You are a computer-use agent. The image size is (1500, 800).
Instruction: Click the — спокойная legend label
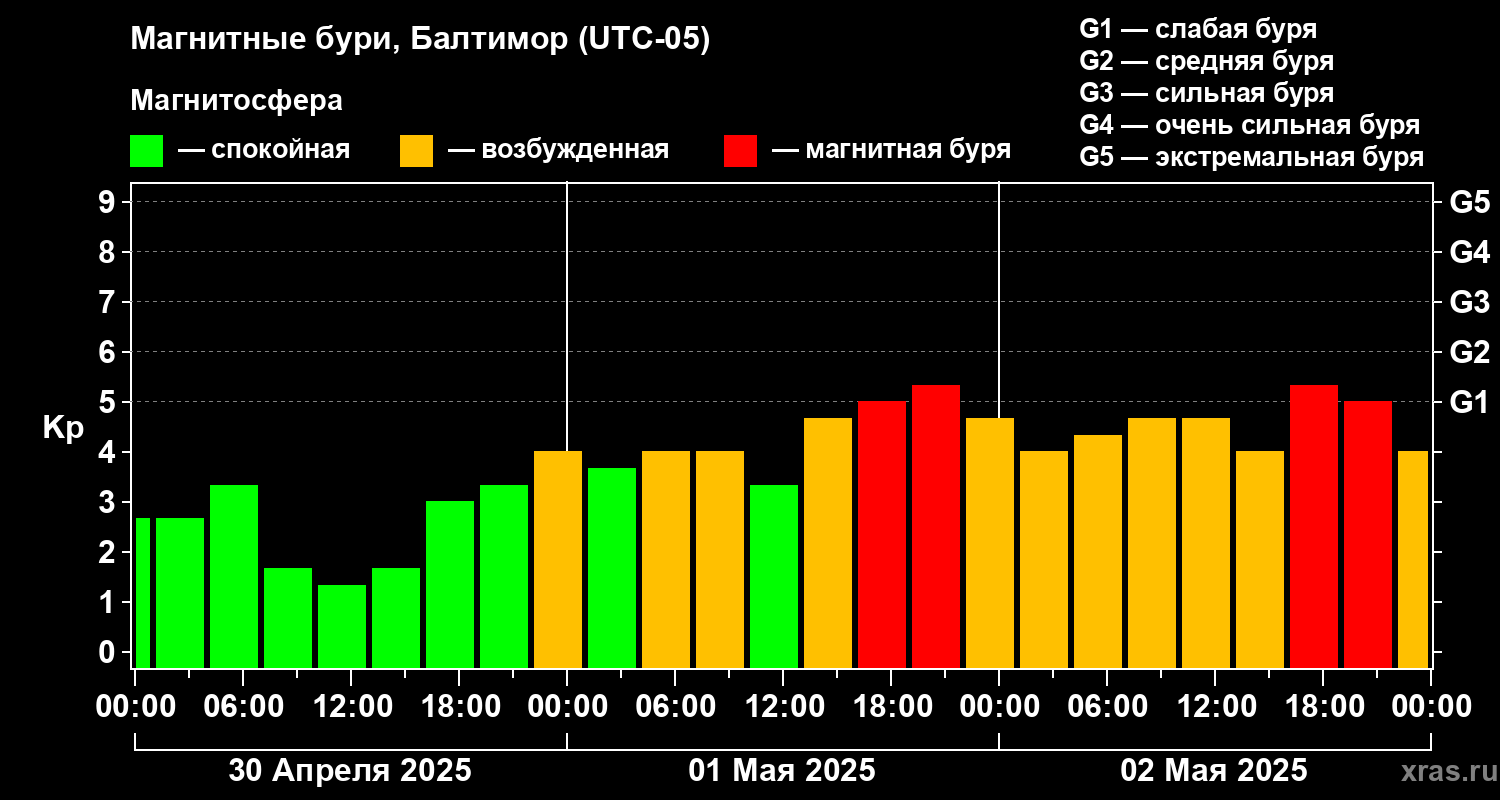click(x=264, y=150)
